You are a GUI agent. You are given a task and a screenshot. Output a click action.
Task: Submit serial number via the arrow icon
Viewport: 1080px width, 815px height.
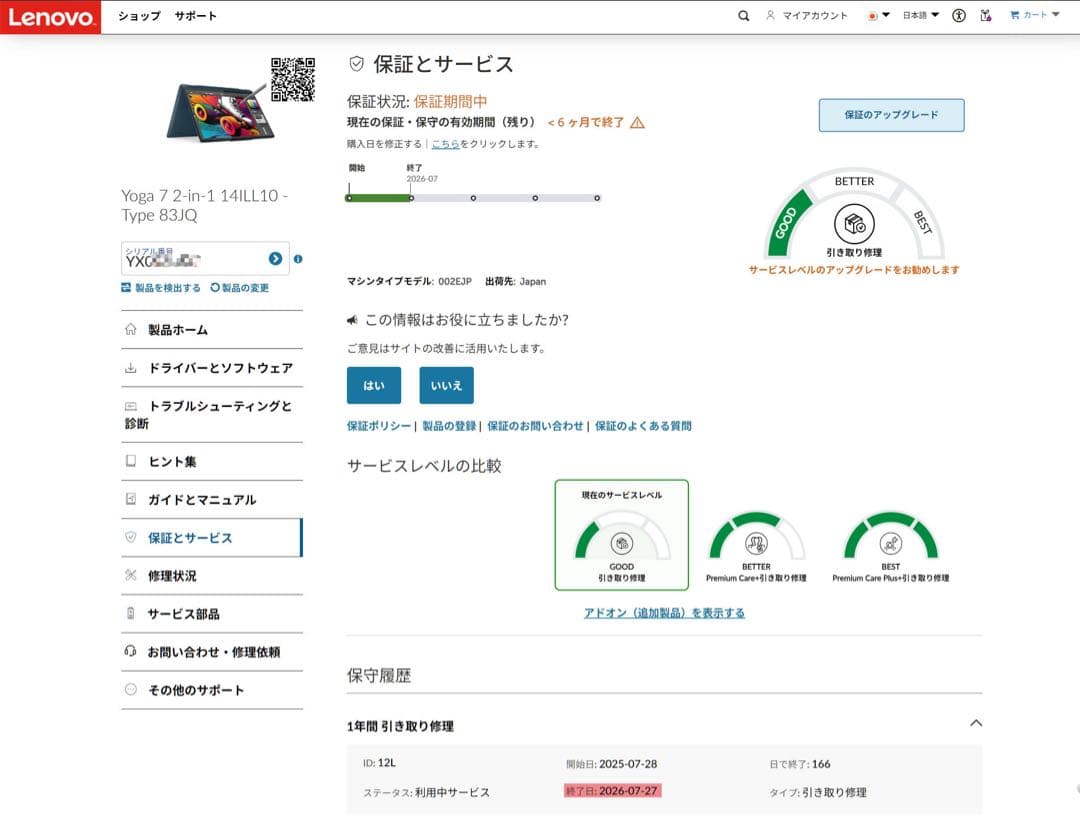(x=275, y=259)
